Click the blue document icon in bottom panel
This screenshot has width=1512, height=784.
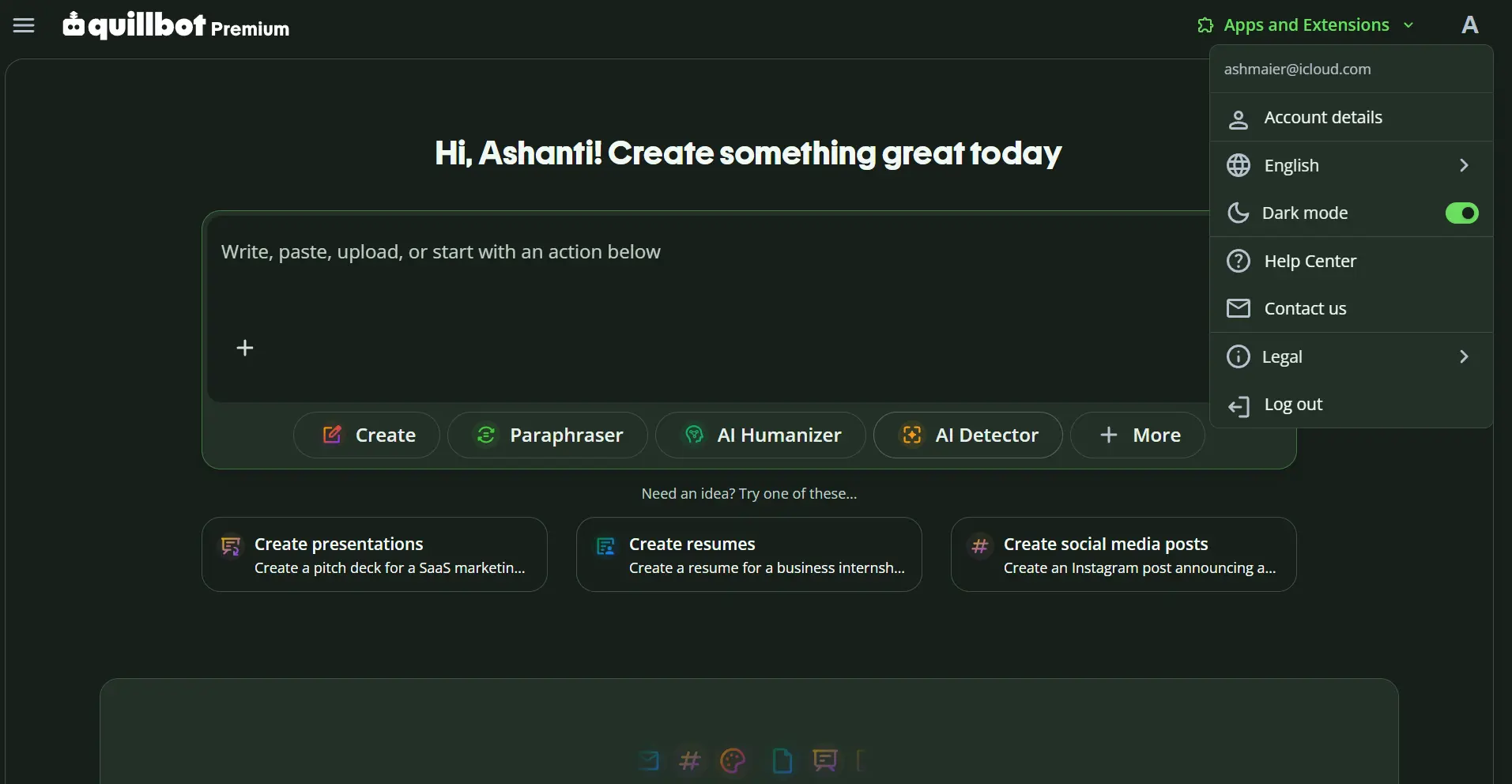782,760
